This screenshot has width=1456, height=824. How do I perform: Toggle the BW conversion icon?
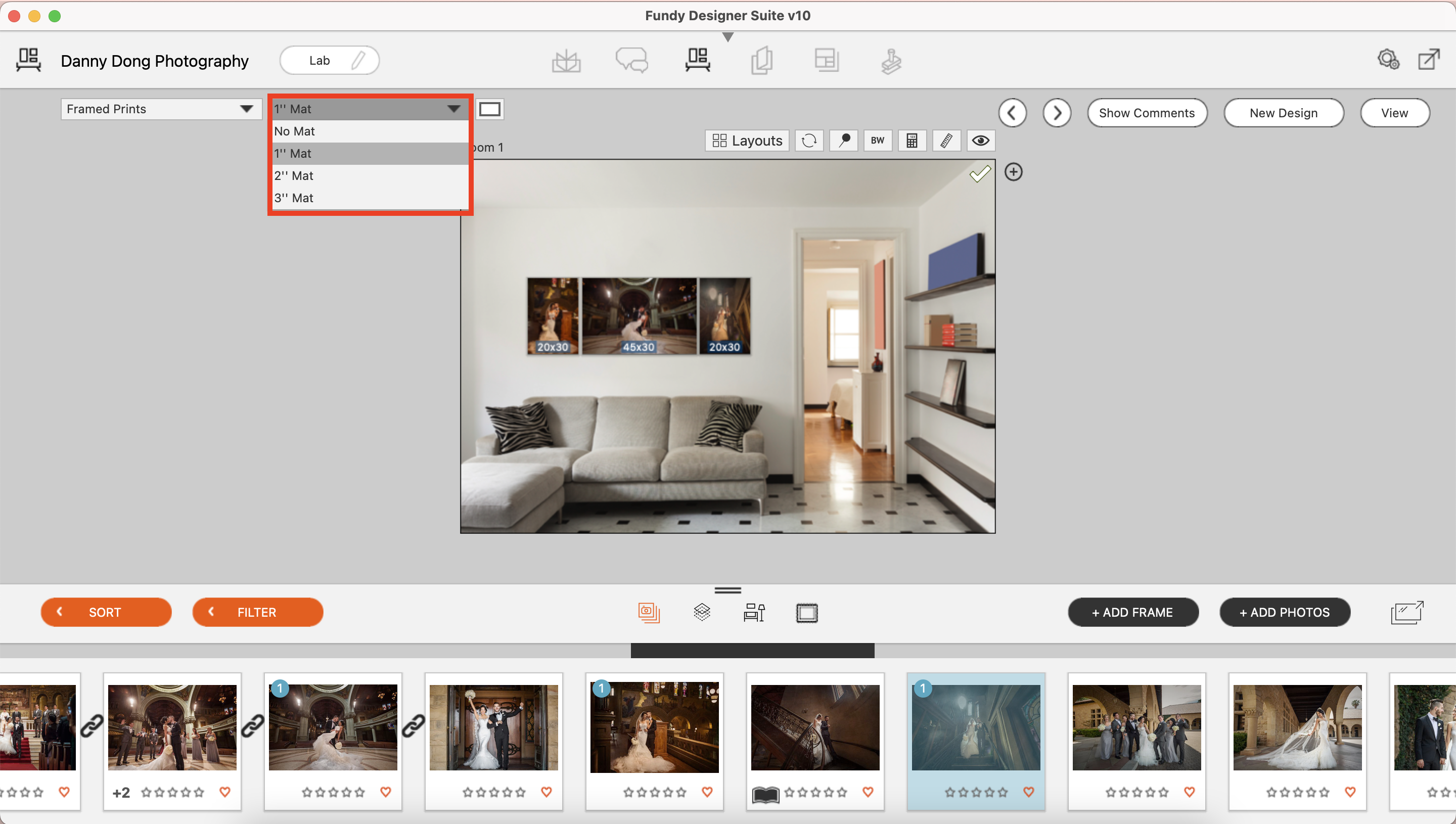[x=876, y=140]
